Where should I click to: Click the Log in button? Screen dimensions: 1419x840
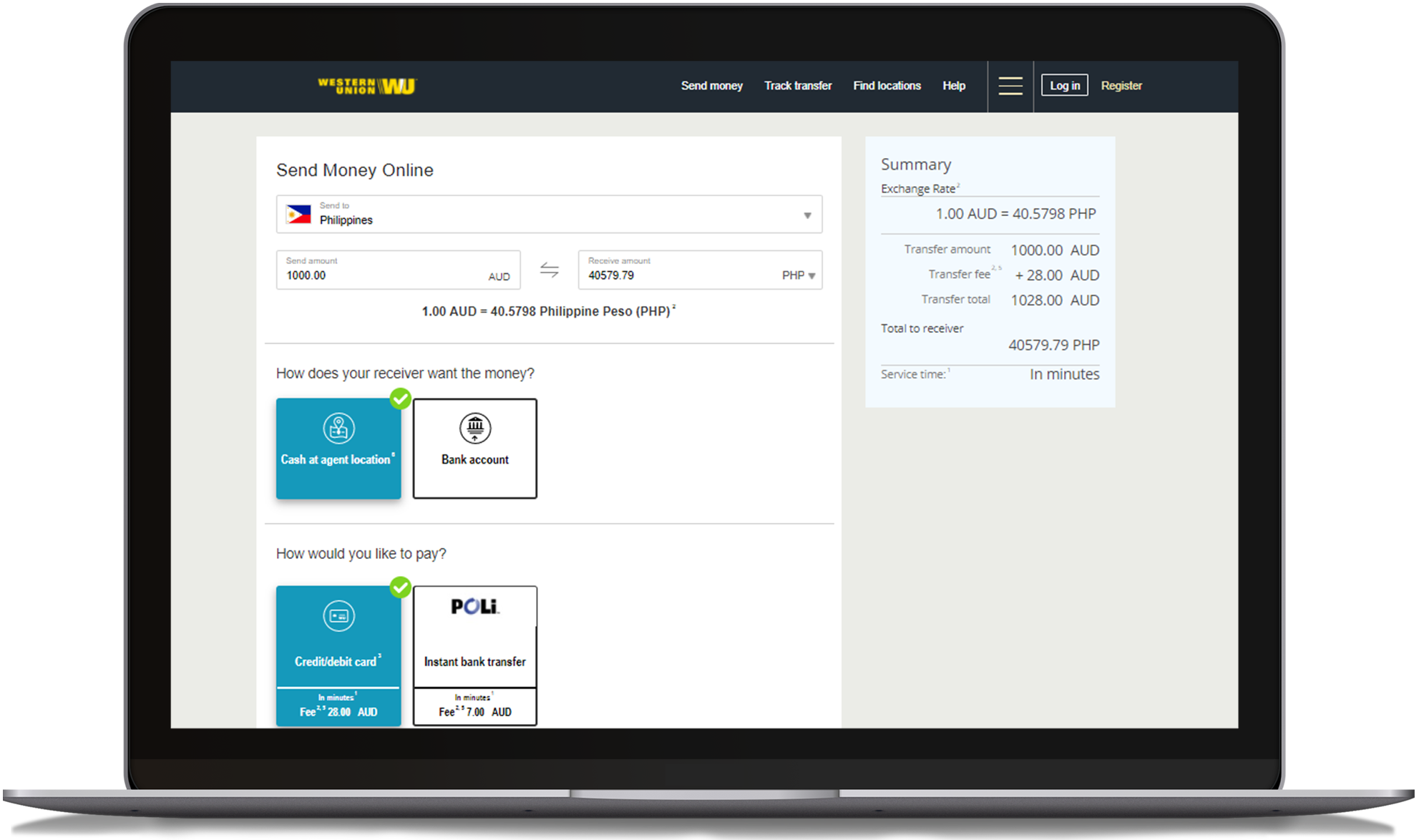click(x=1065, y=85)
